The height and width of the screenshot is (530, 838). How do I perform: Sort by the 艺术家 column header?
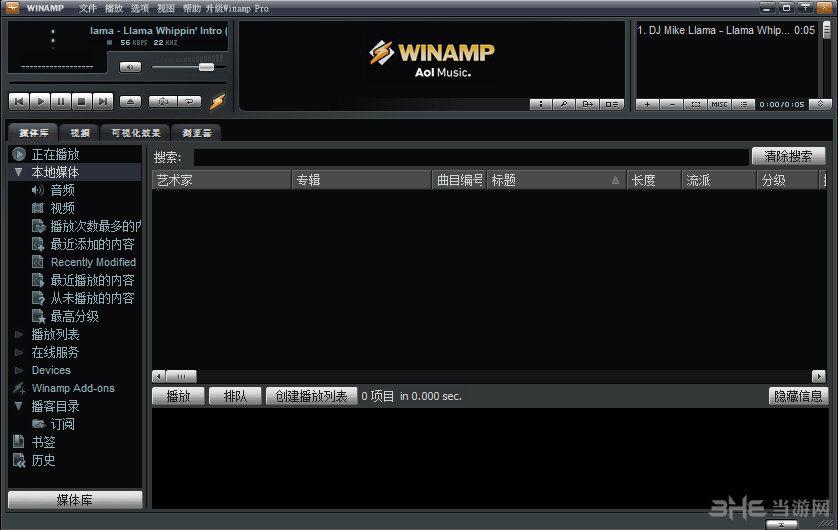222,180
